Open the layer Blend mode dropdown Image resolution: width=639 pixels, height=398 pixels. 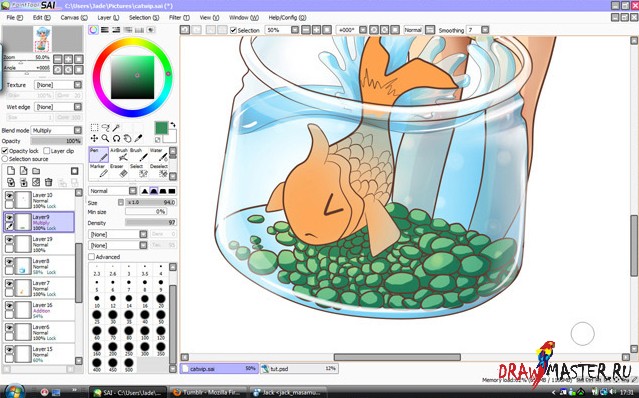[56, 130]
